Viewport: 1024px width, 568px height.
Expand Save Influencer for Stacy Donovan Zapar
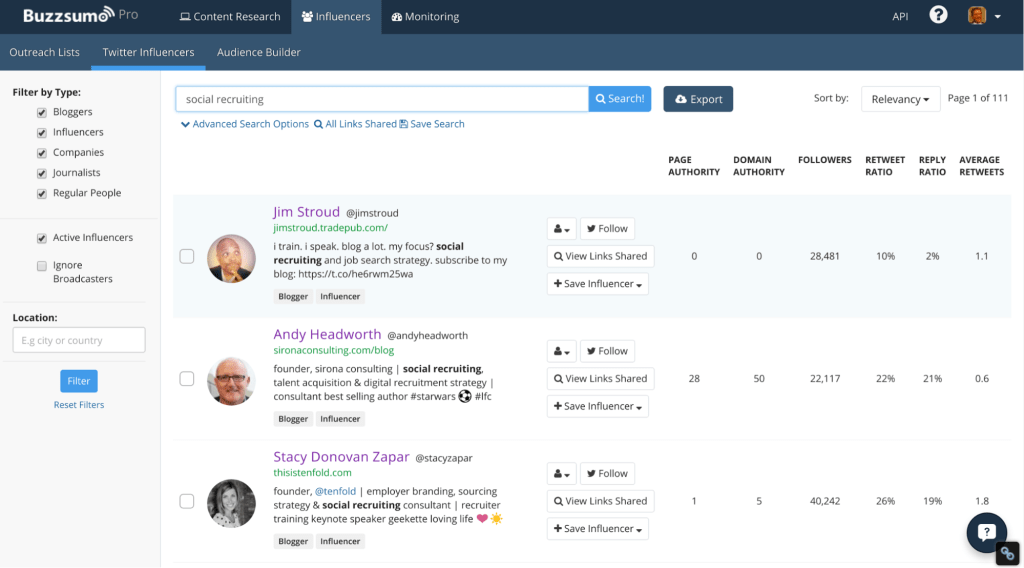tap(598, 529)
